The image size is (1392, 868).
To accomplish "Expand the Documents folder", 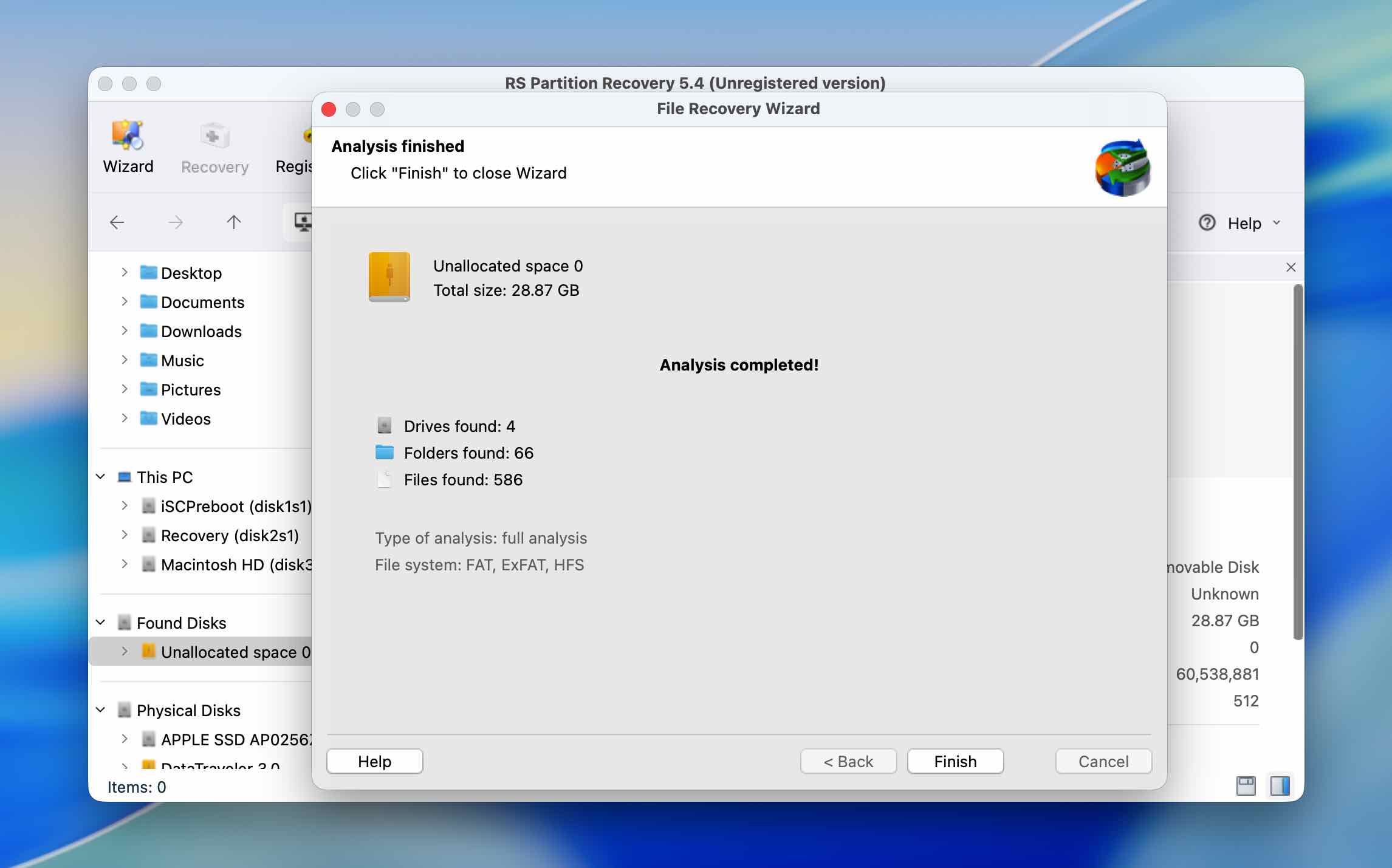I will coord(124,301).
